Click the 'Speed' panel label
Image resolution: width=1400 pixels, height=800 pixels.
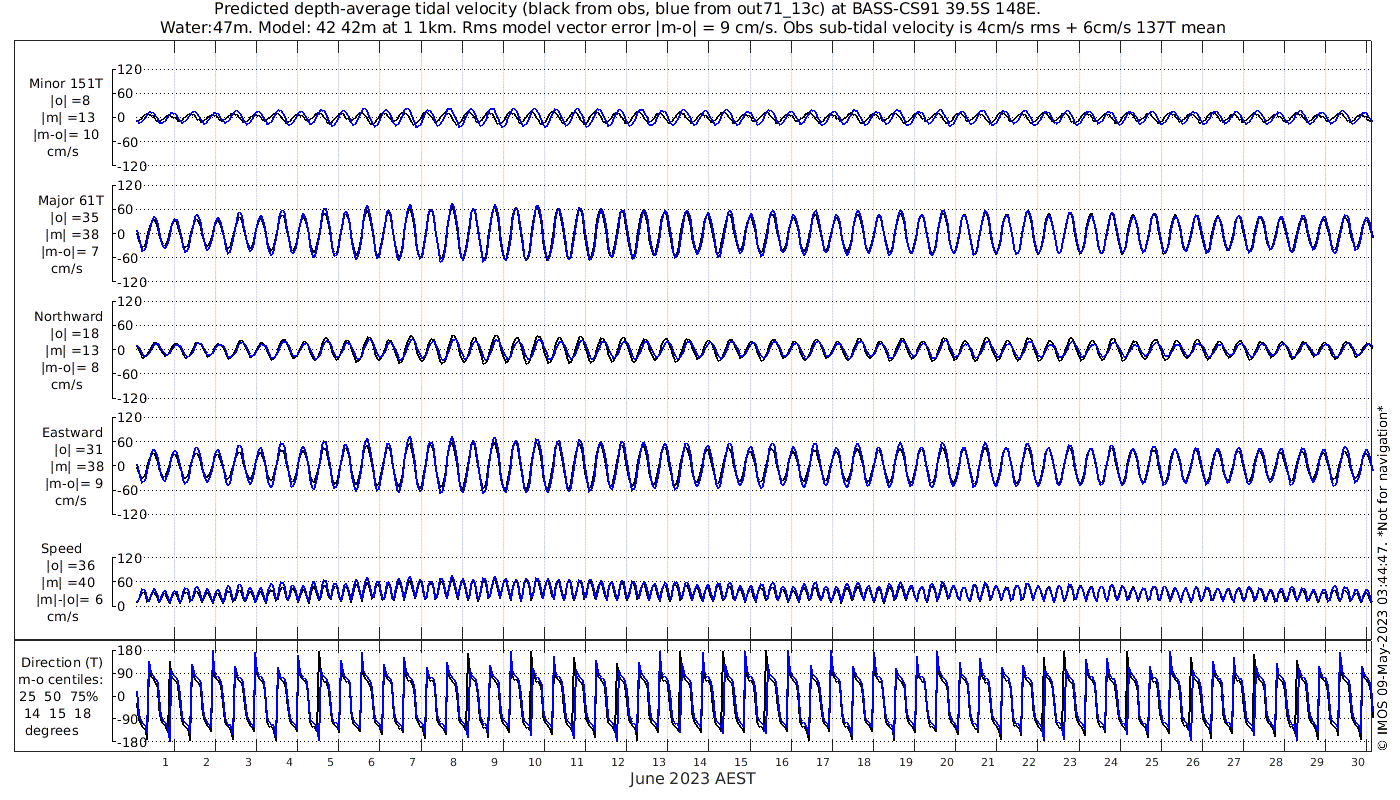point(62,549)
